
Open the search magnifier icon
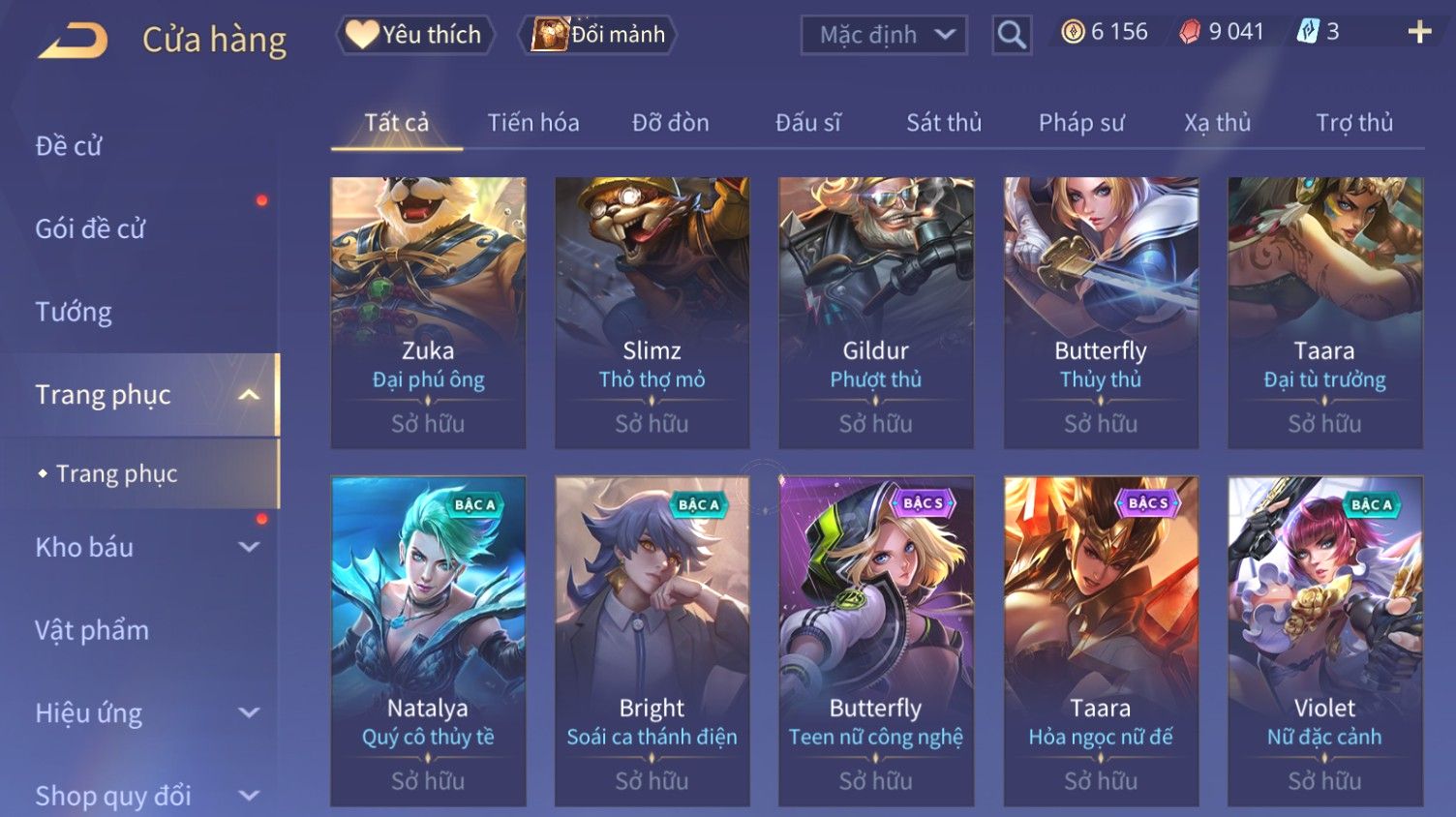1012,36
